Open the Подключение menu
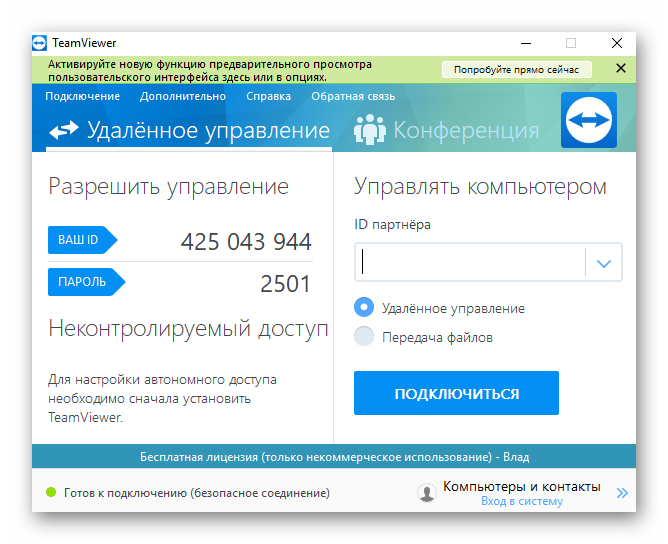 tap(82, 96)
